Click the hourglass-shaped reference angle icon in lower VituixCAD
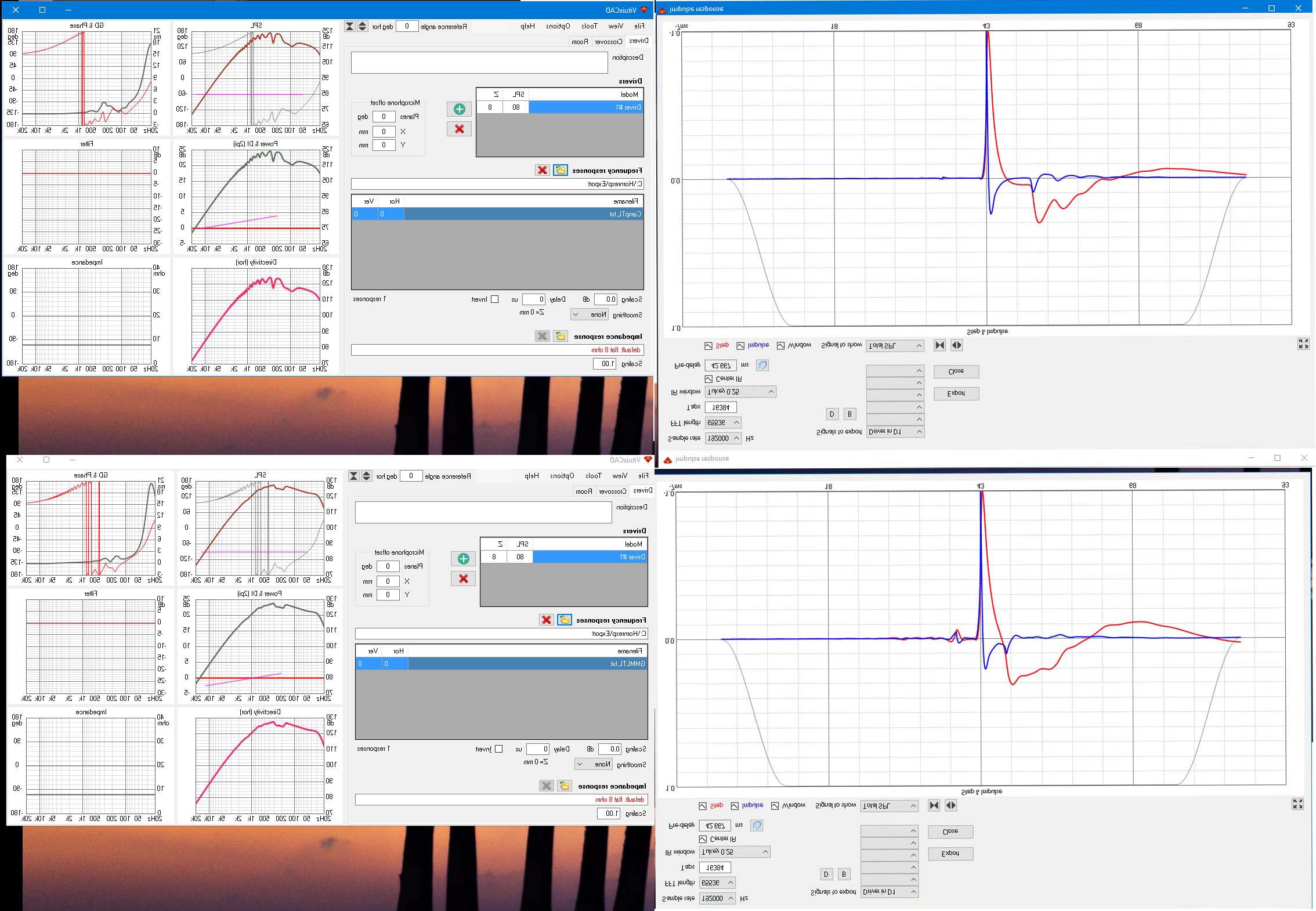The width and height of the screenshot is (1316, 911). 353,476
